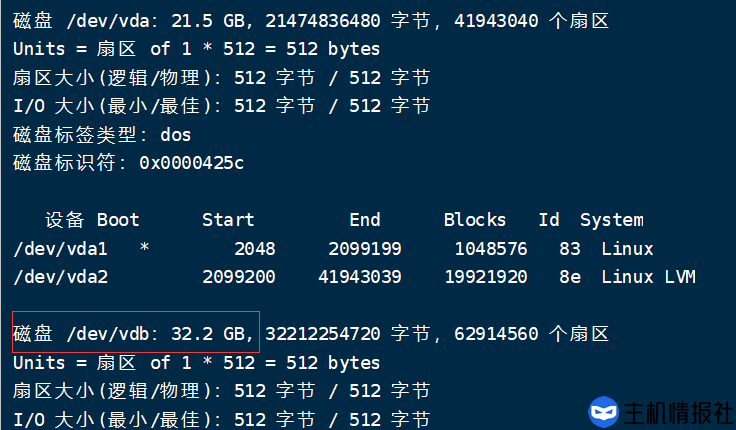Viewport: 736px width, 430px height.
Task: Select the /dev/vda2 device entry
Action: (60, 276)
